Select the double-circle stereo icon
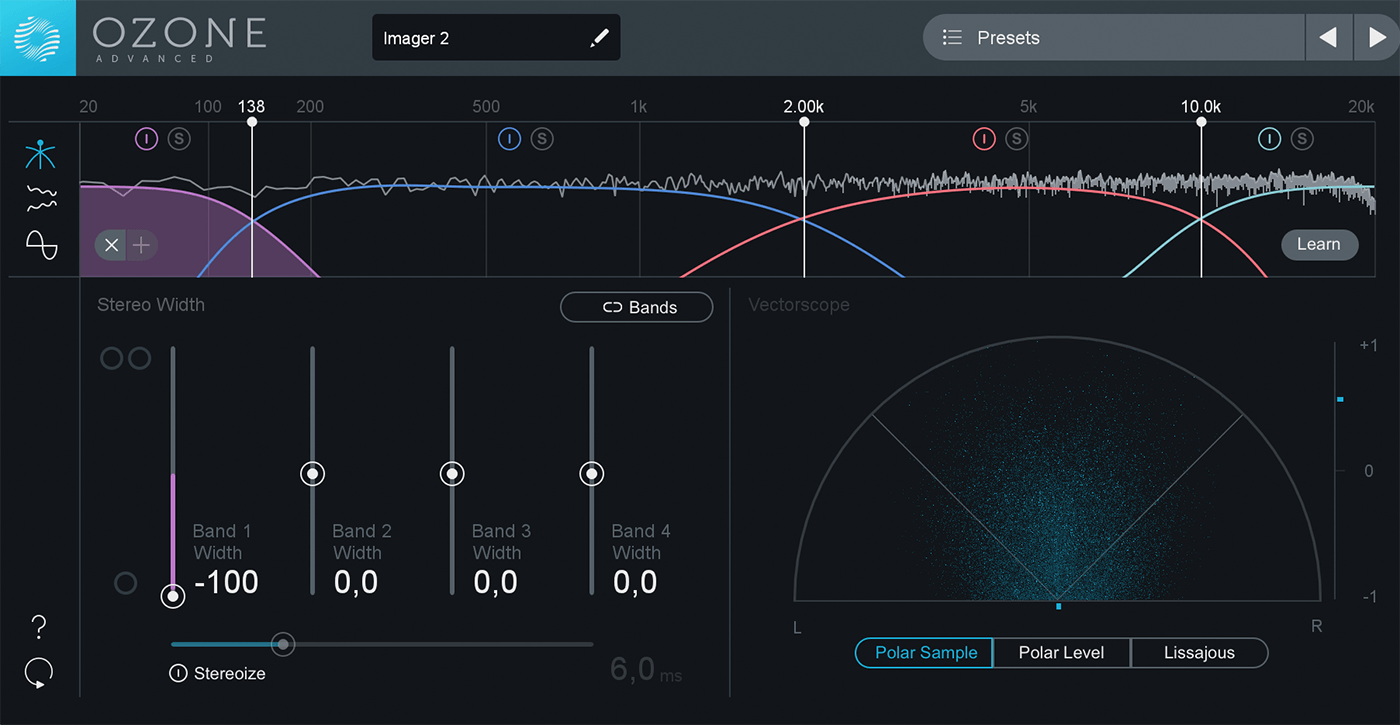 pyautogui.click(x=125, y=358)
